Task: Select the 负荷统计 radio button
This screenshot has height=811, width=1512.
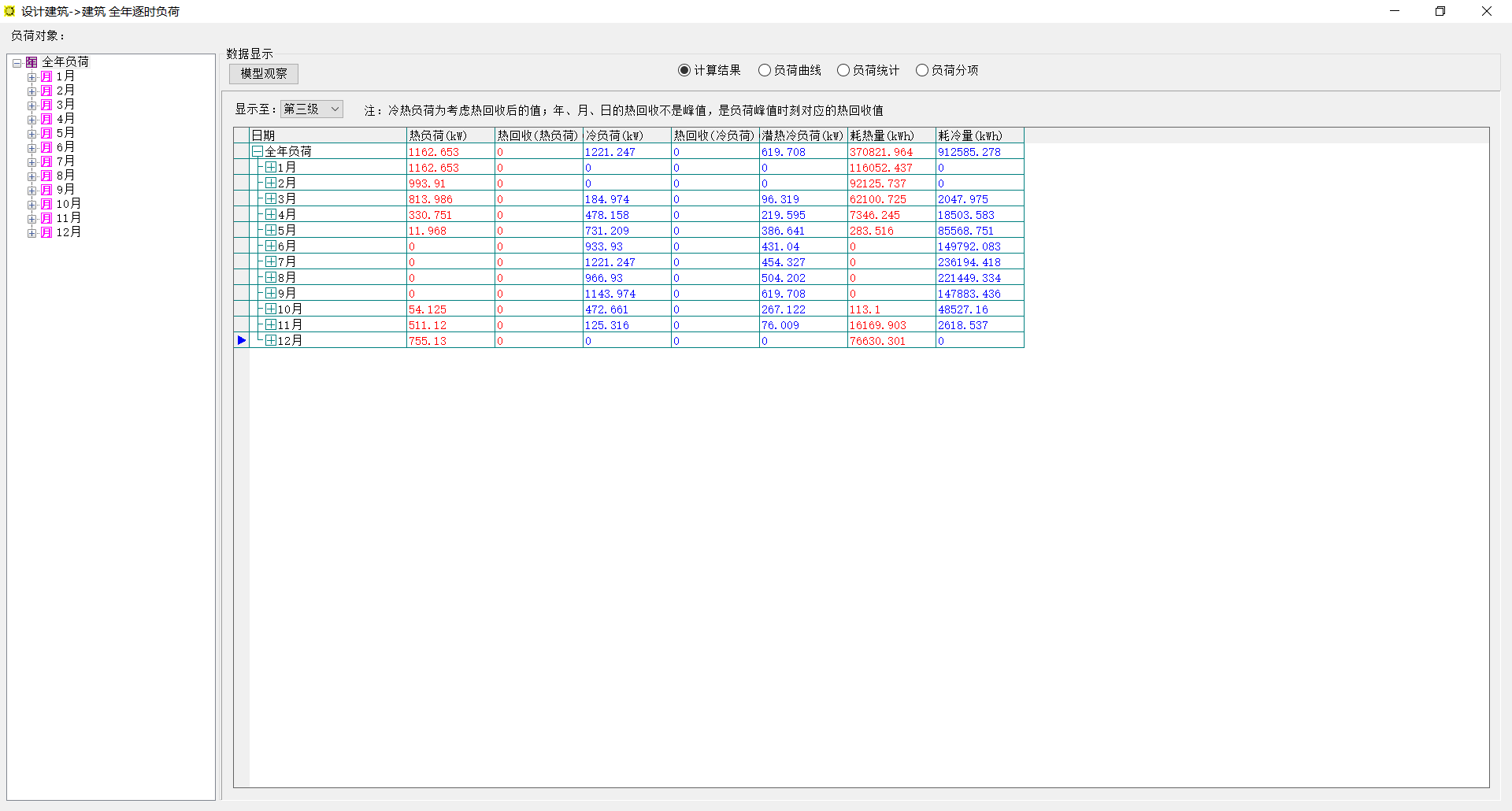Action: click(843, 70)
